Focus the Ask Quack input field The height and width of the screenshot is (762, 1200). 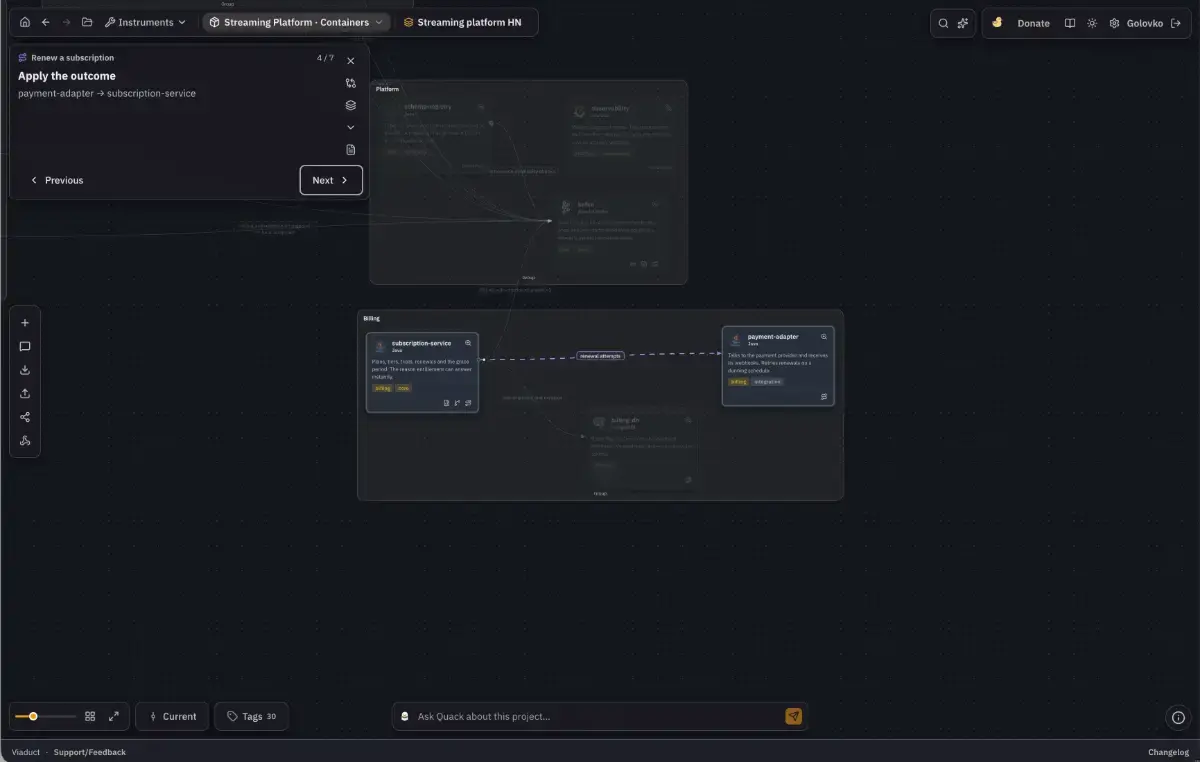(x=598, y=716)
